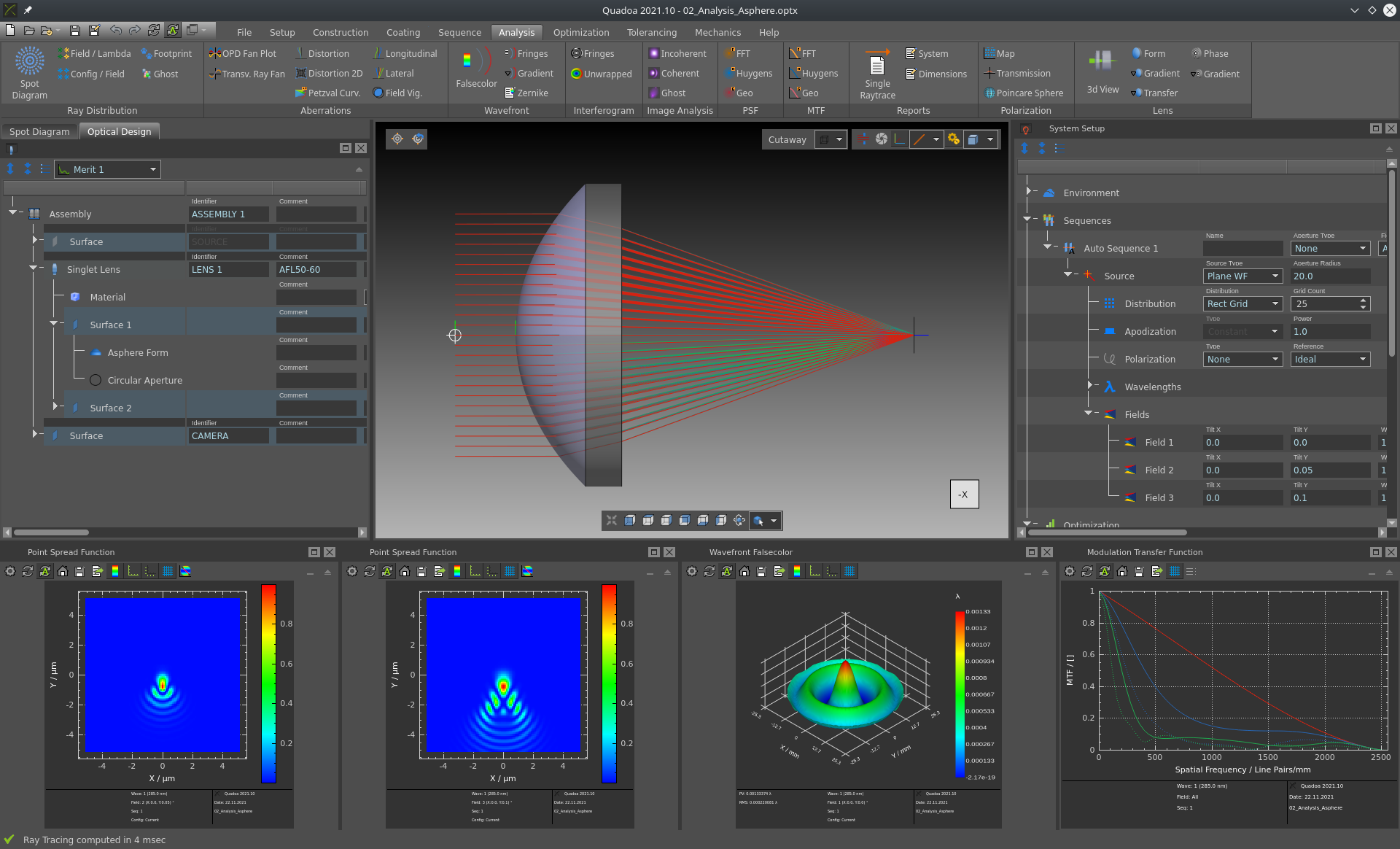This screenshot has height=849, width=1400.
Task: Select Field 2 in System Setup
Action: pyautogui.click(x=1159, y=470)
